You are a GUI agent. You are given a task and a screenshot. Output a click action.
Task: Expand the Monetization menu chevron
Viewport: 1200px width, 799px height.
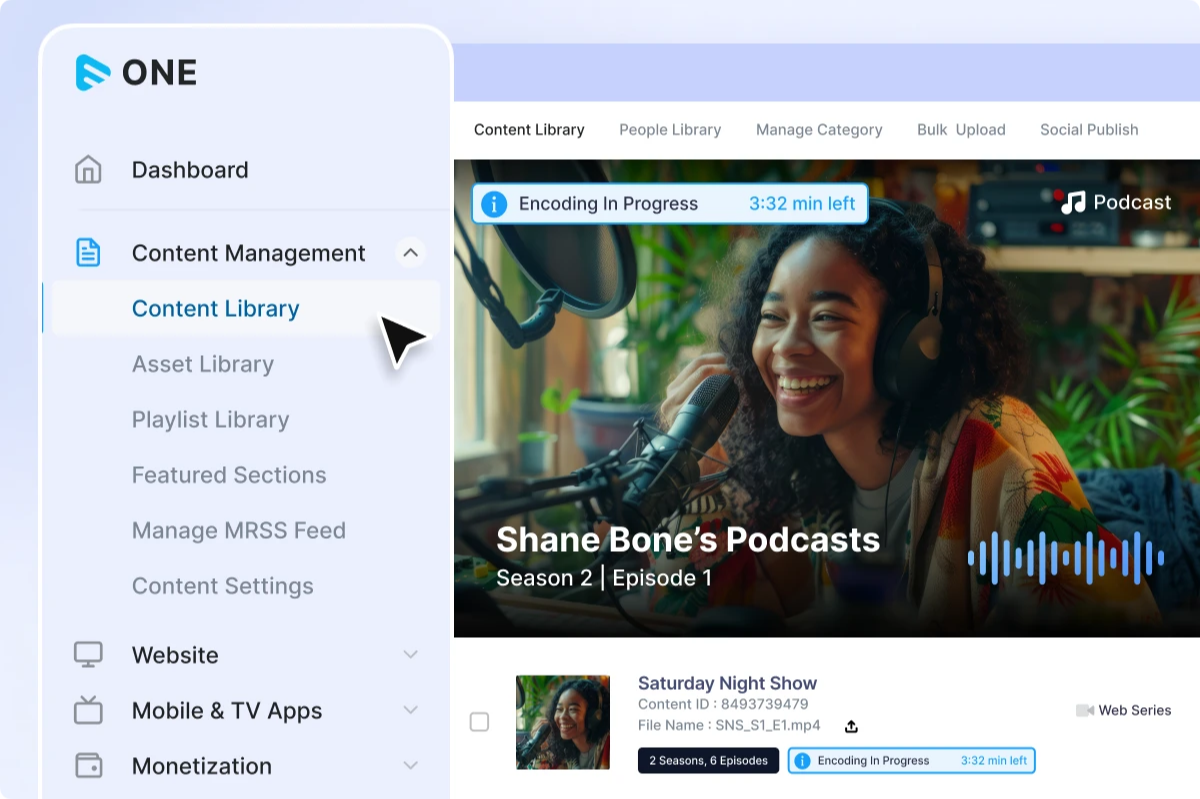(410, 766)
